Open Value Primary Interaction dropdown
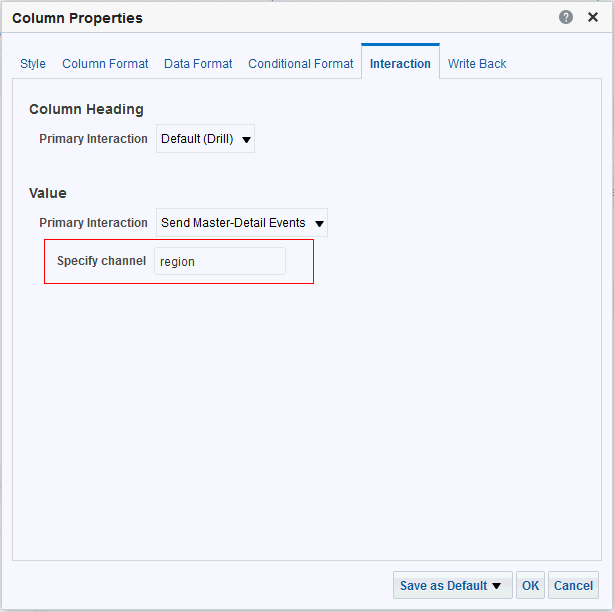Viewport: 614px width, 612px height. (241, 223)
